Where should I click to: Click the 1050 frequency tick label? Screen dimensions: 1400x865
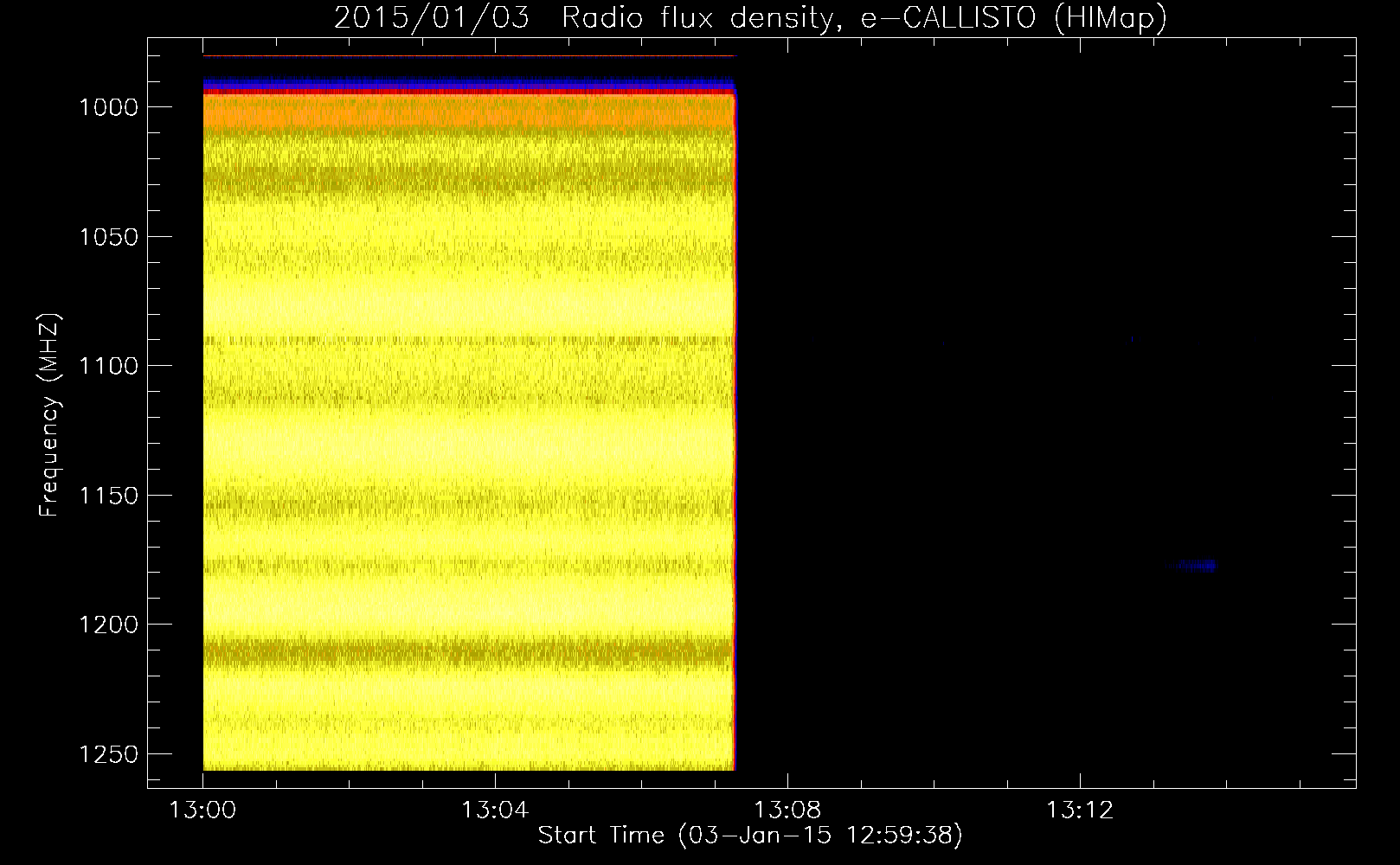click(x=108, y=237)
